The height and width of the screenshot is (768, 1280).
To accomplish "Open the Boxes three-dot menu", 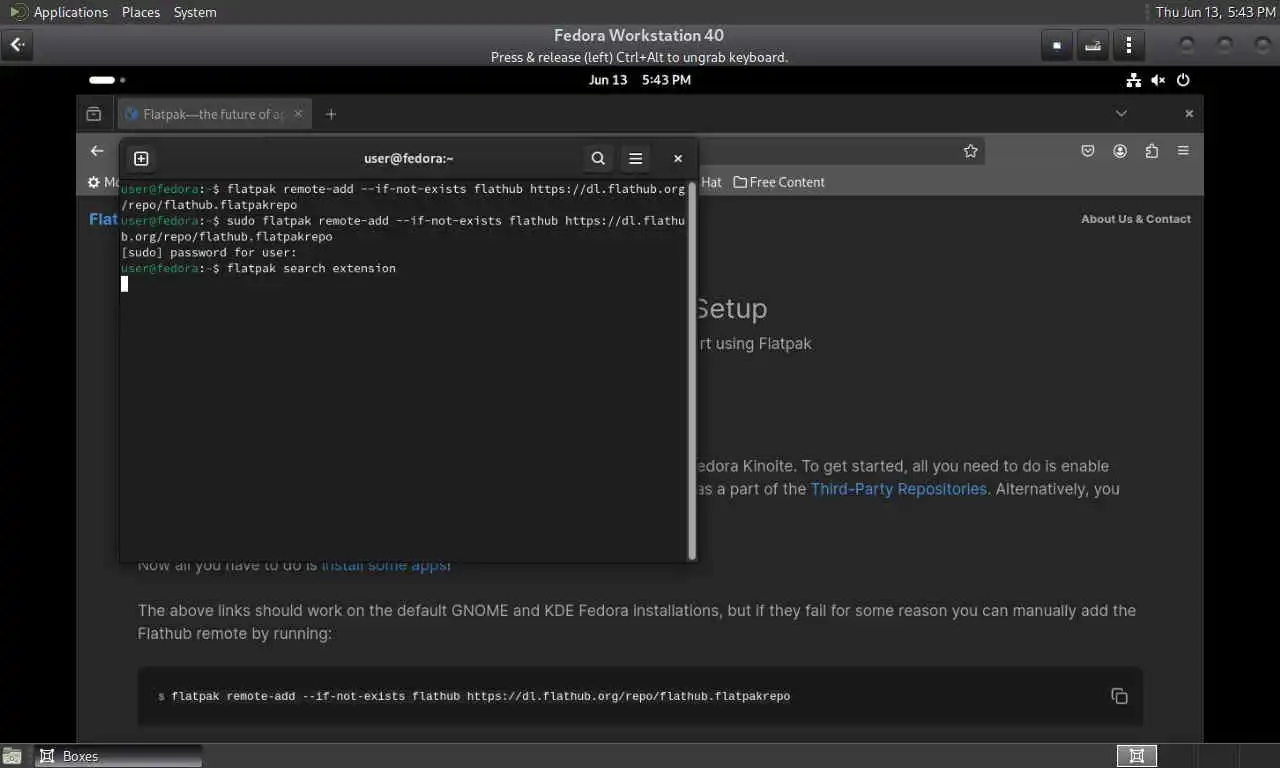I will pos(1129,45).
